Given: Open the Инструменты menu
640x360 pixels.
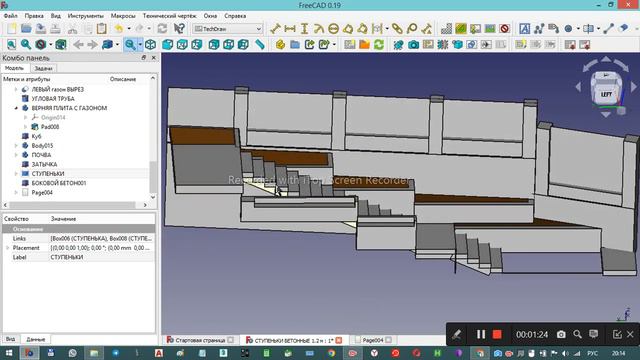Looking at the screenshot, I should point(85,16).
